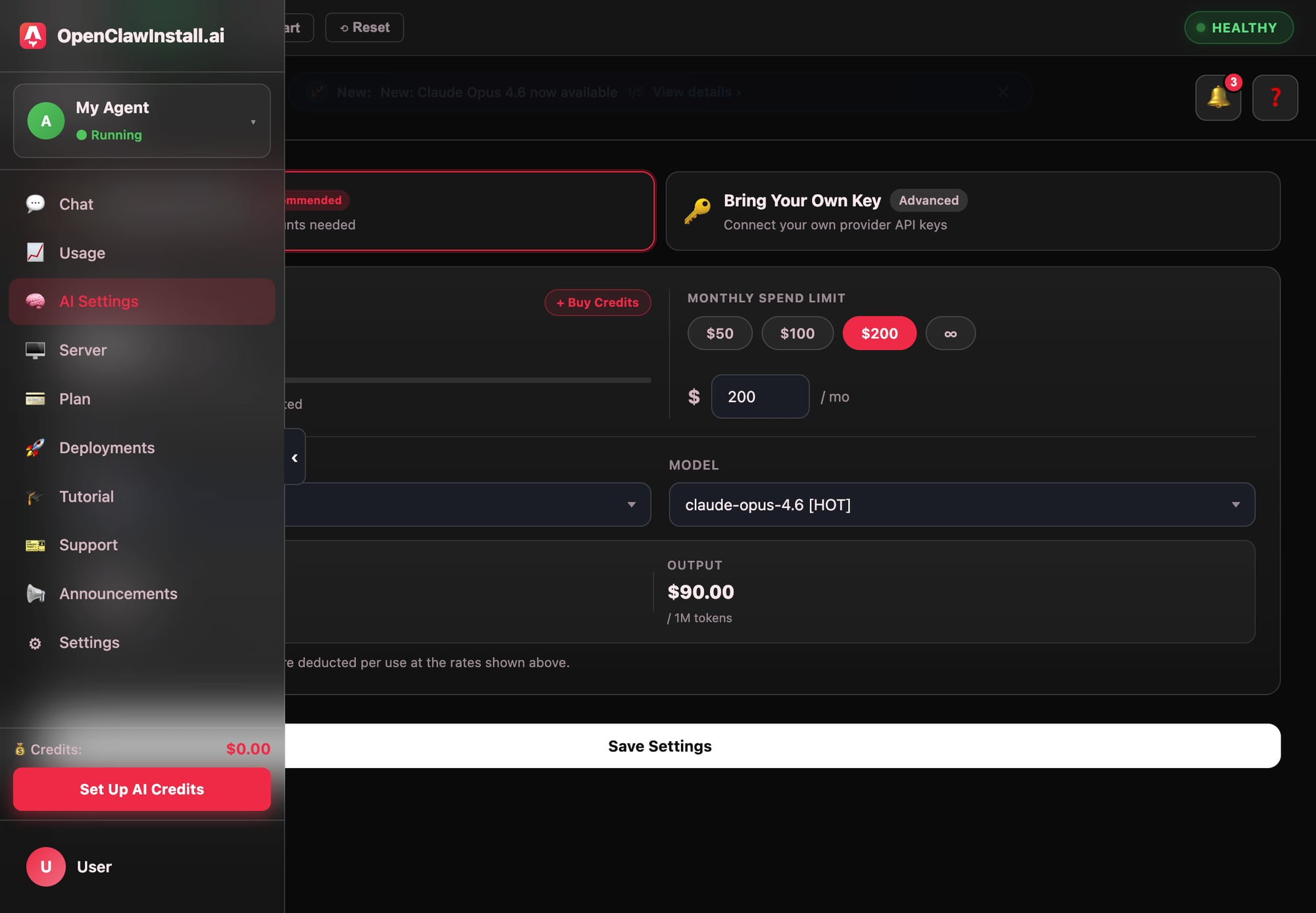
Task: Click the AI Settings brain icon
Action: click(36, 301)
